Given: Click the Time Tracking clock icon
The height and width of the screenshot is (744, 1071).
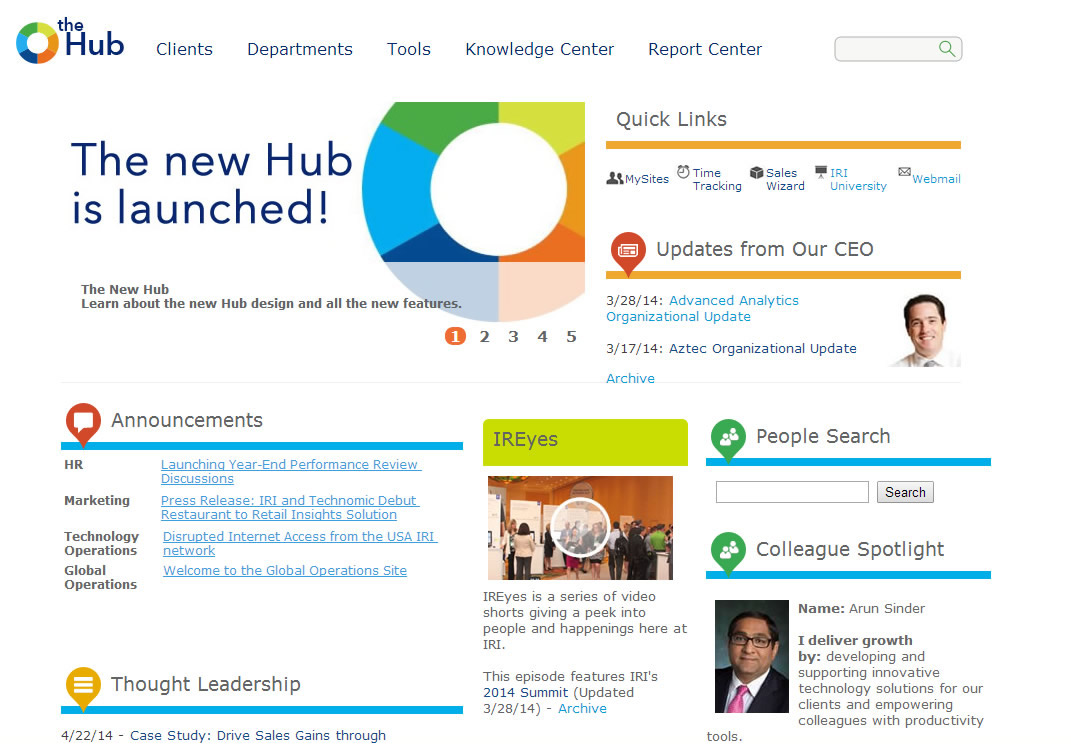Looking at the screenshot, I should pyautogui.click(x=683, y=172).
